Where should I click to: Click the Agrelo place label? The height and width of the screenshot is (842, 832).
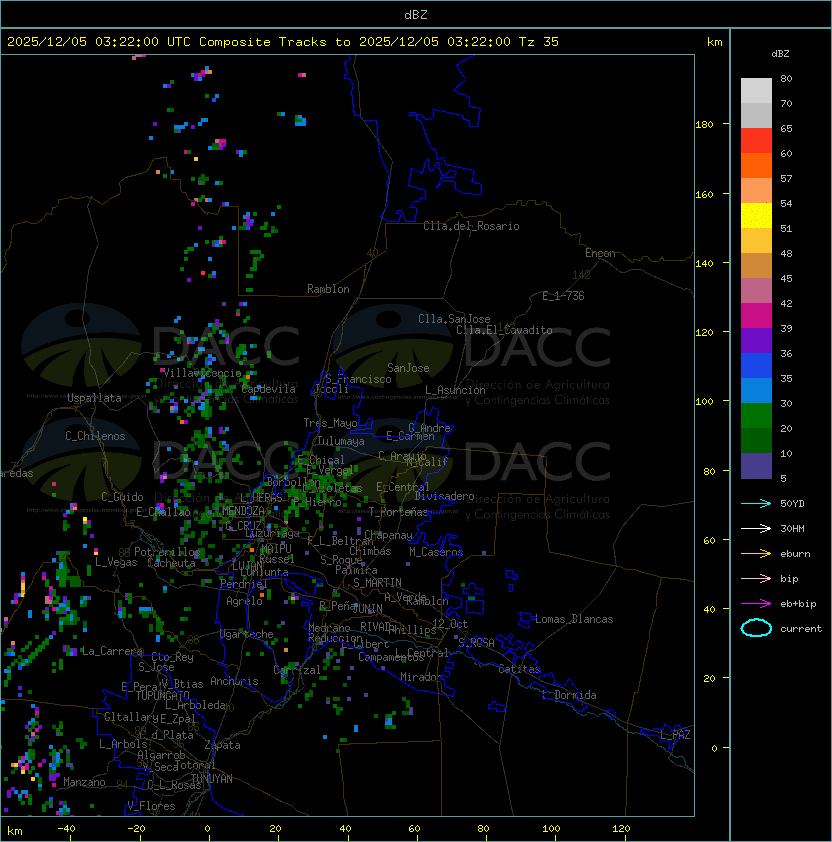click(244, 601)
